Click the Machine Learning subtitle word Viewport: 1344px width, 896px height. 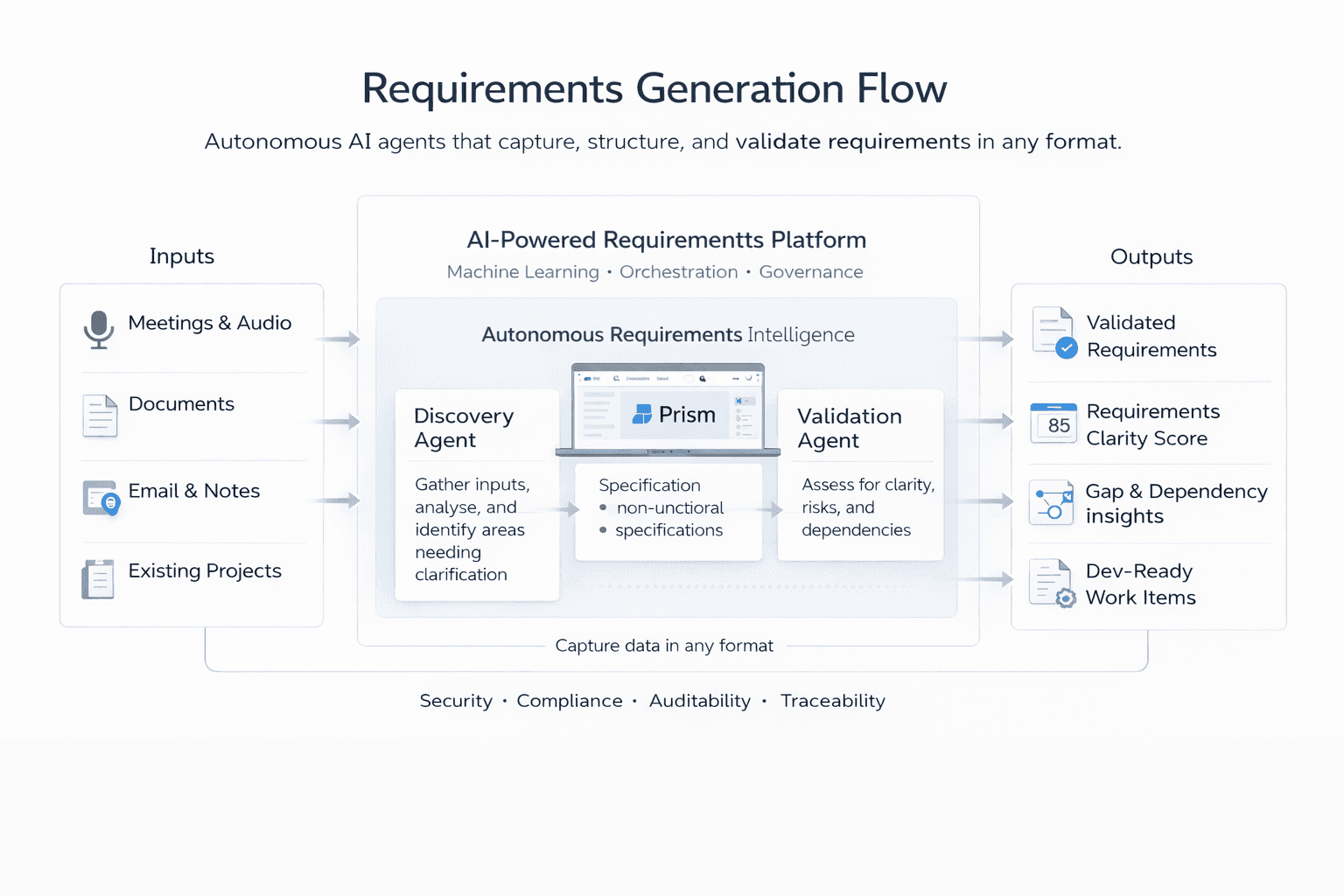click(x=523, y=272)
